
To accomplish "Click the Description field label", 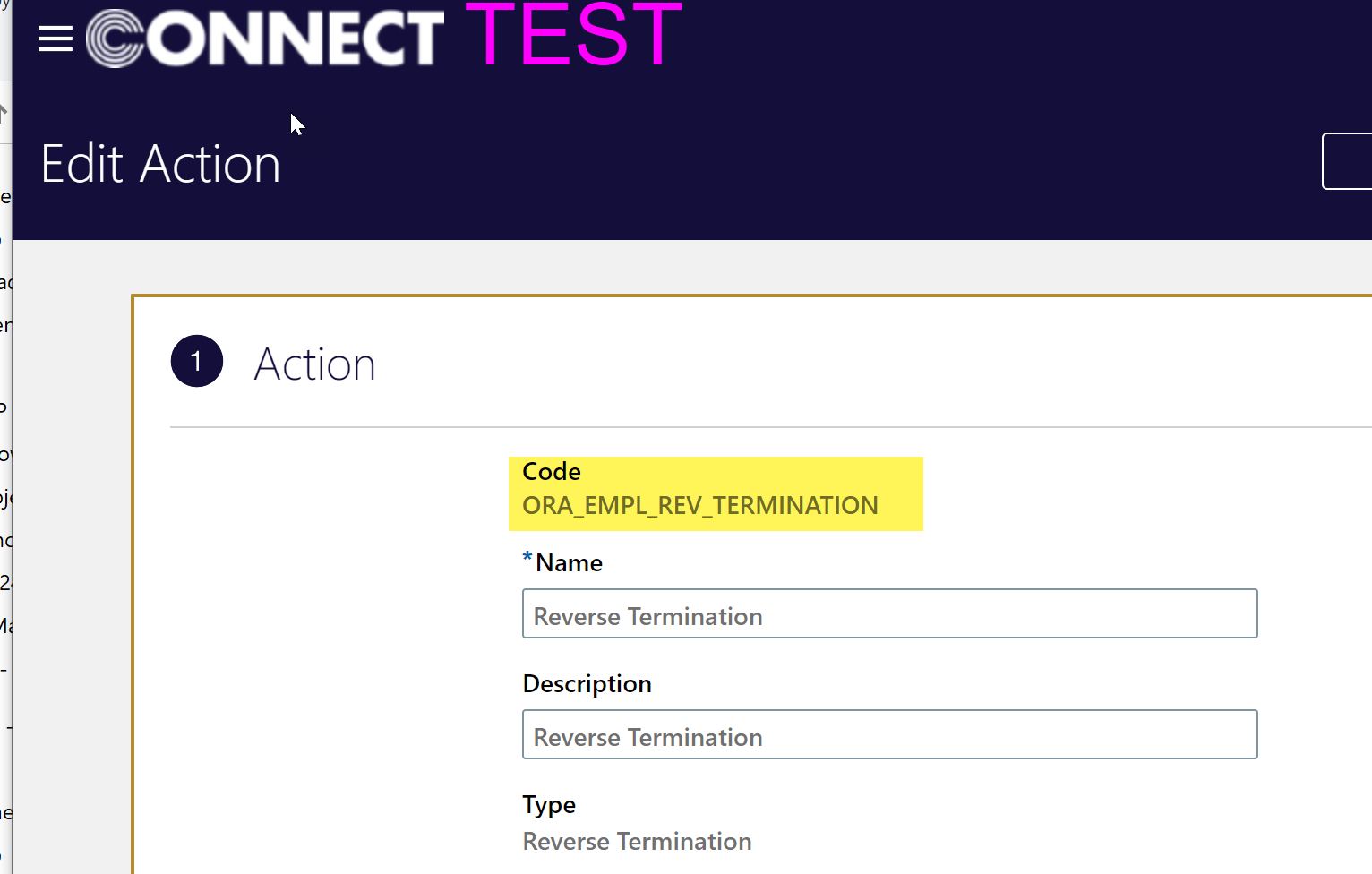I will (587, 682).
